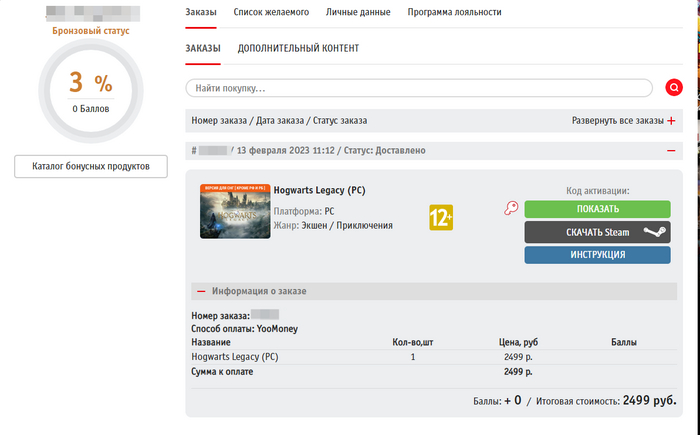Image resolution: width=700 pixels, height=435 pixels.
Task: Open the Каталог бонусных продуктов button
Action: pos(91,166)
